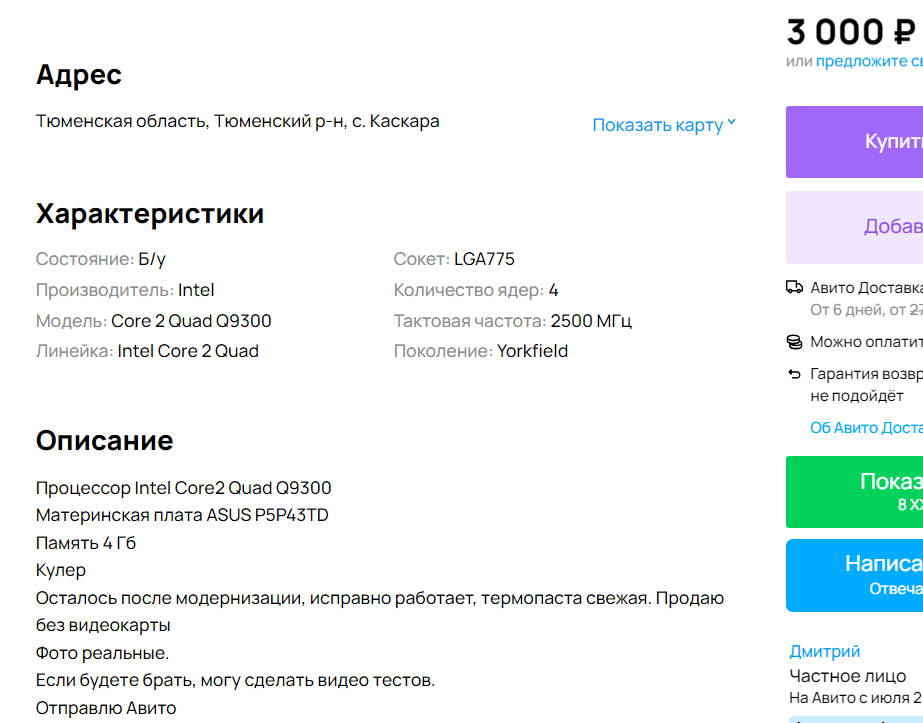This screenshot has height=723, width=923.
Task: Click the Модель: Core 2 Quad Q9300 row
Action: (x=154, y=321)
